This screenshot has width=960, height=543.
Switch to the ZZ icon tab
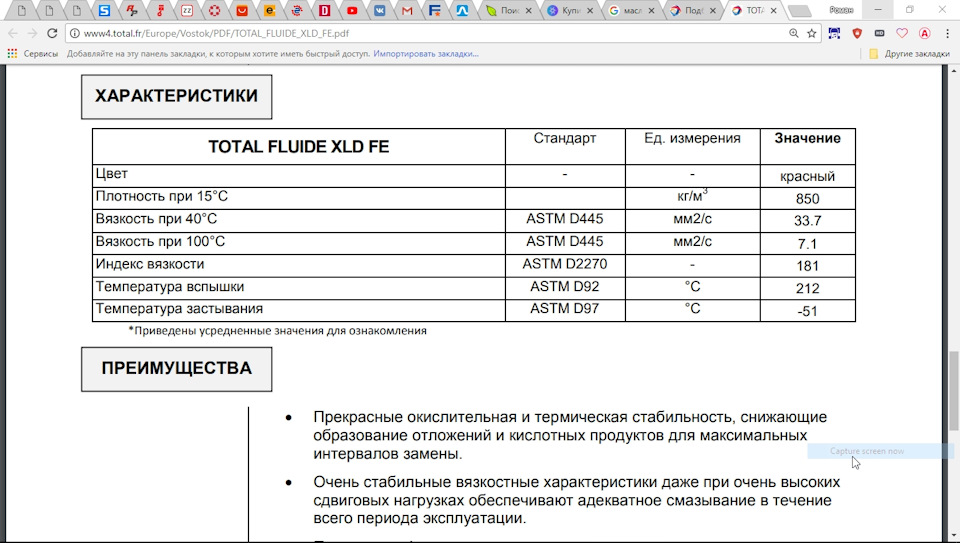187,10
